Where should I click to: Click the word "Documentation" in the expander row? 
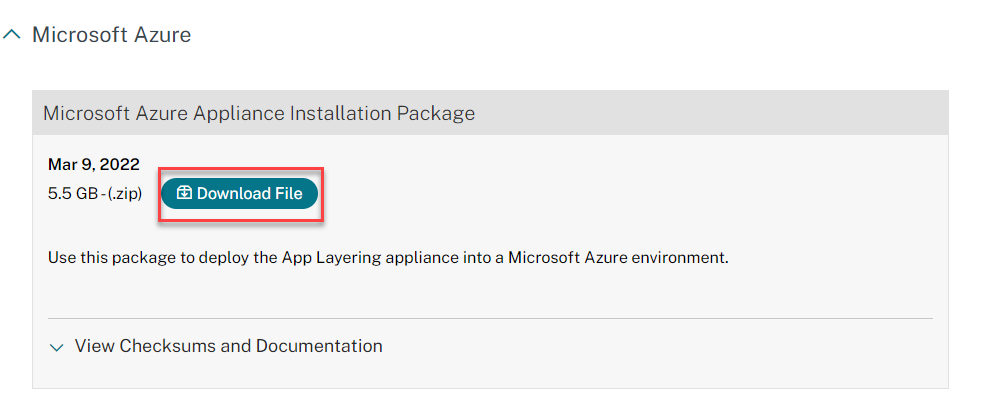pos(319,347)
